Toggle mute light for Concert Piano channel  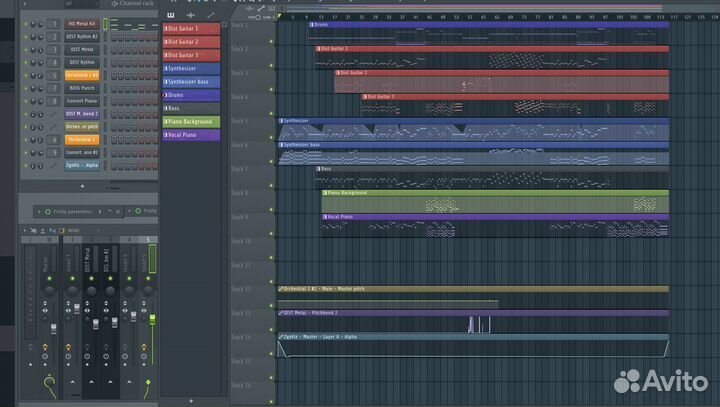tap(26, 101)
